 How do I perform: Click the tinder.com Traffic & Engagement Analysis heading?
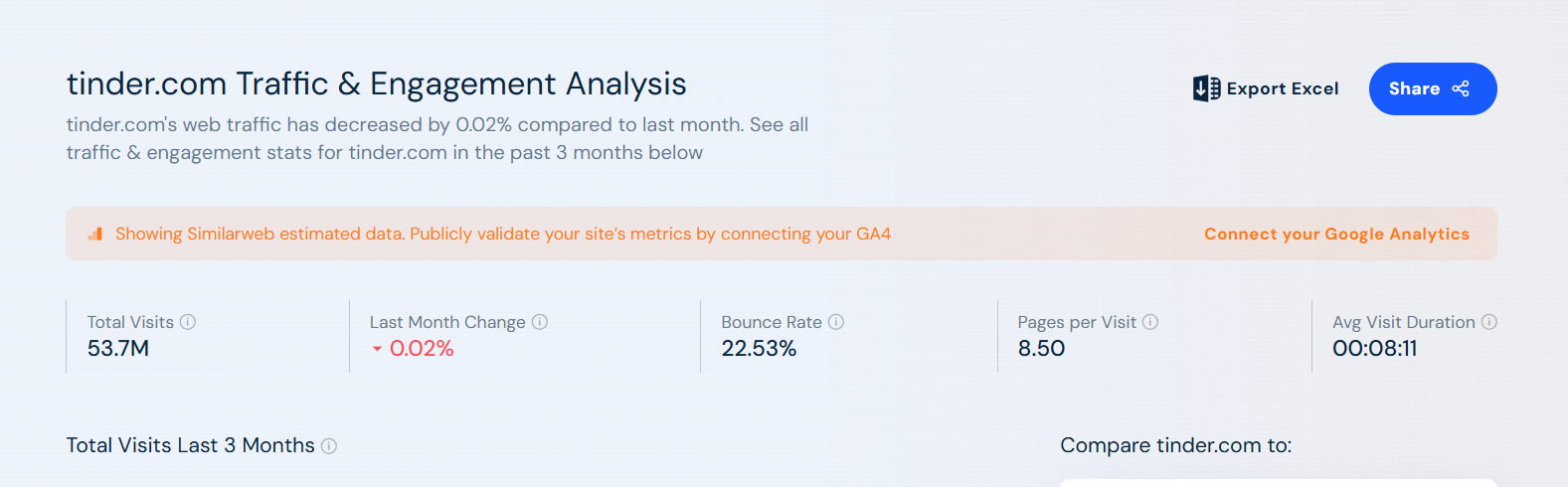[x=377, y=83]
